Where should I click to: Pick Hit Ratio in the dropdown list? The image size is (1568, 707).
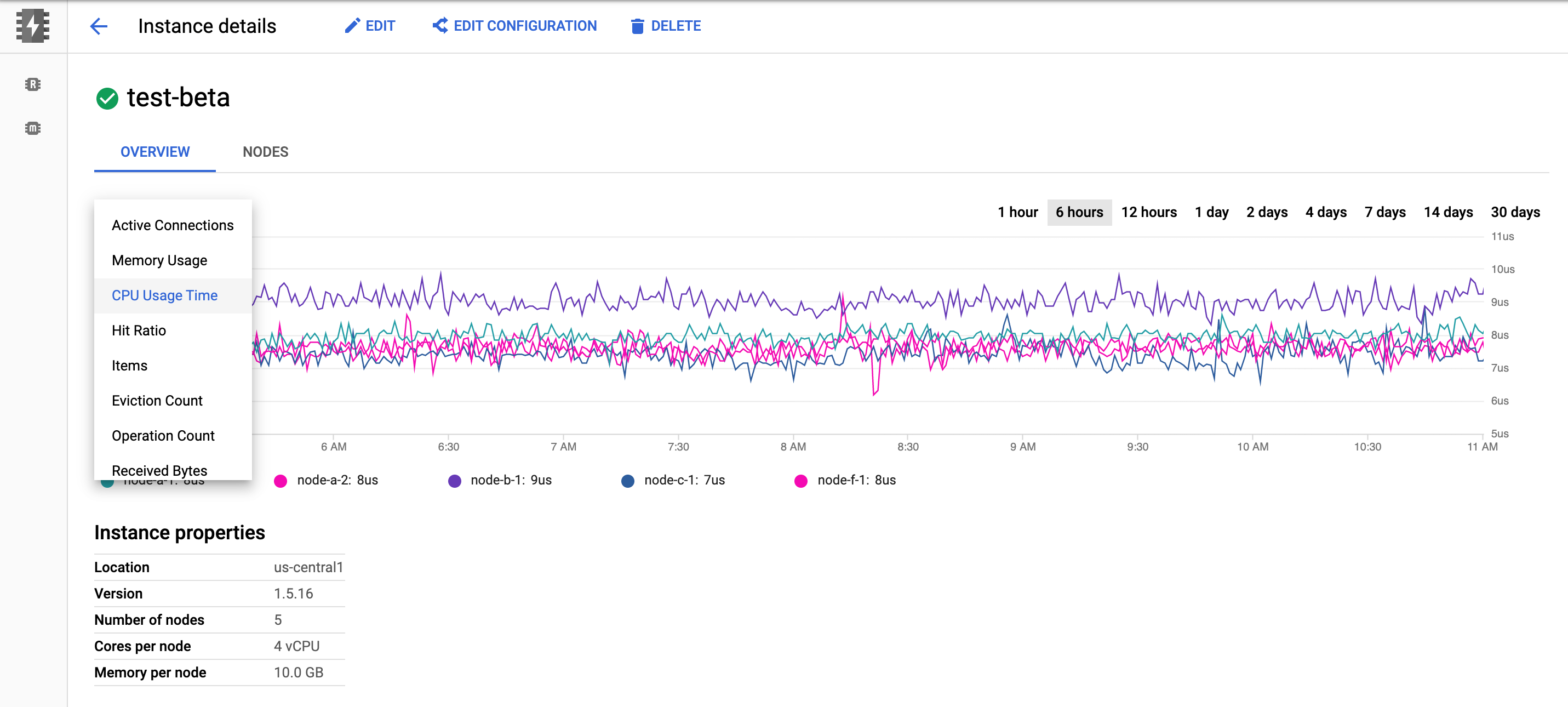139,330
